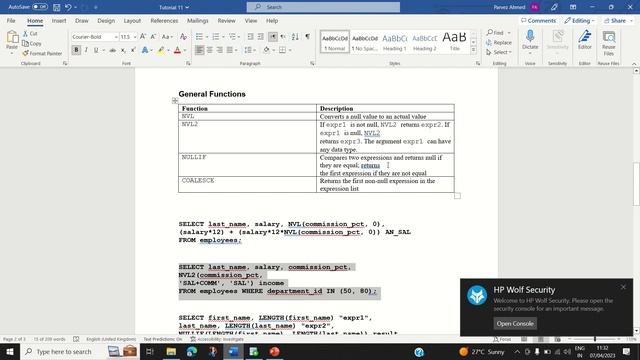Switch to PowerPoint in taskbar
Image resolution: width=640 pixels, height=360 pixels.
[275, 351]
